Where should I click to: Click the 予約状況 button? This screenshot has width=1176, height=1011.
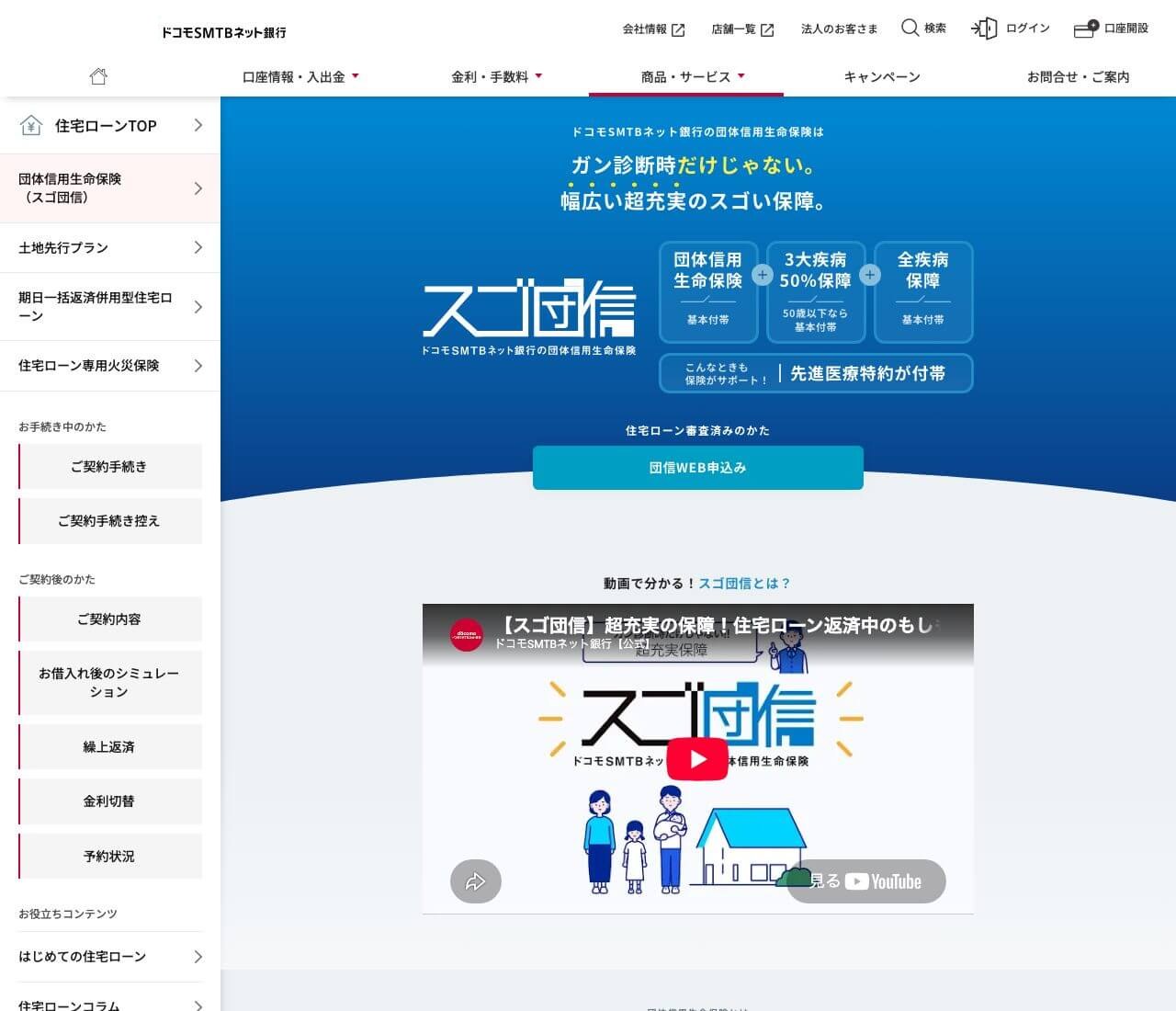pyautogui.click(x=110, y=856)
